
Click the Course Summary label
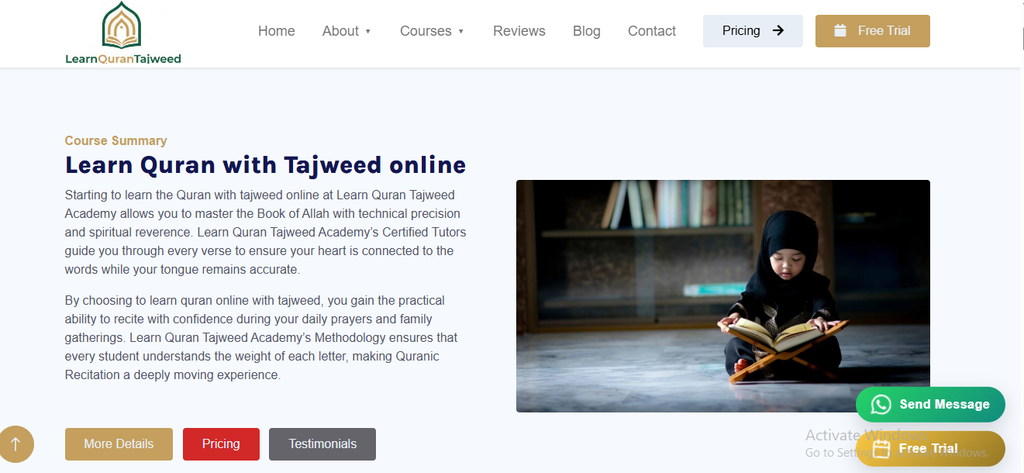point(116,140)
